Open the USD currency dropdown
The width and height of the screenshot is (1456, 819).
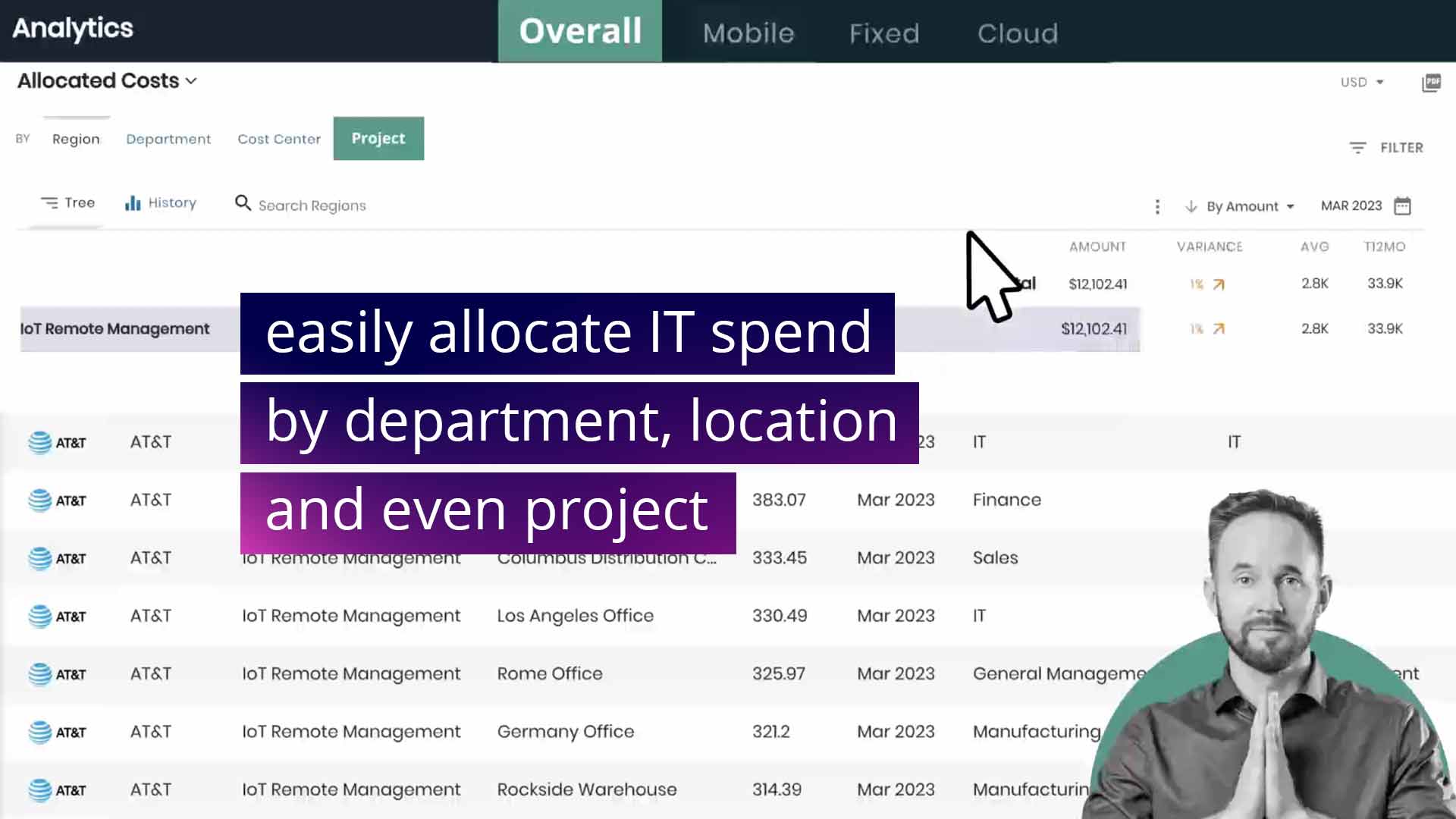[1362, 82]
